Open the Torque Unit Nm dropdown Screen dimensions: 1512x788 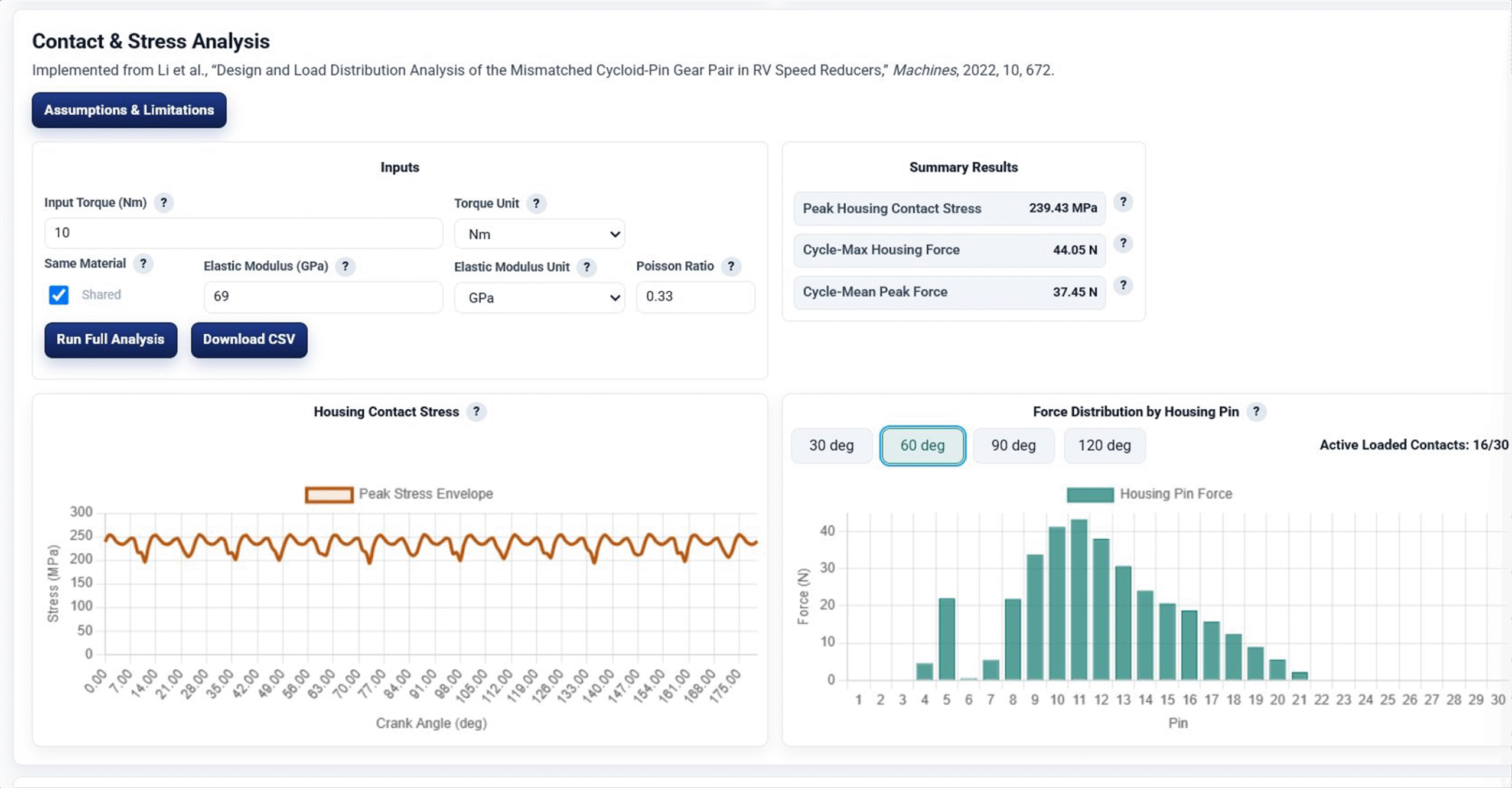pos(539,234)
